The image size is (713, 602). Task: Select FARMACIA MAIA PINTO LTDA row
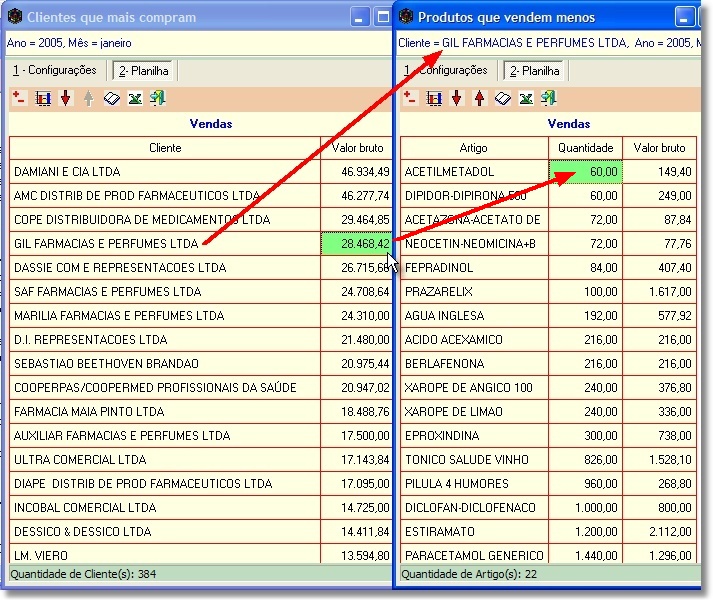coord(201,412)
